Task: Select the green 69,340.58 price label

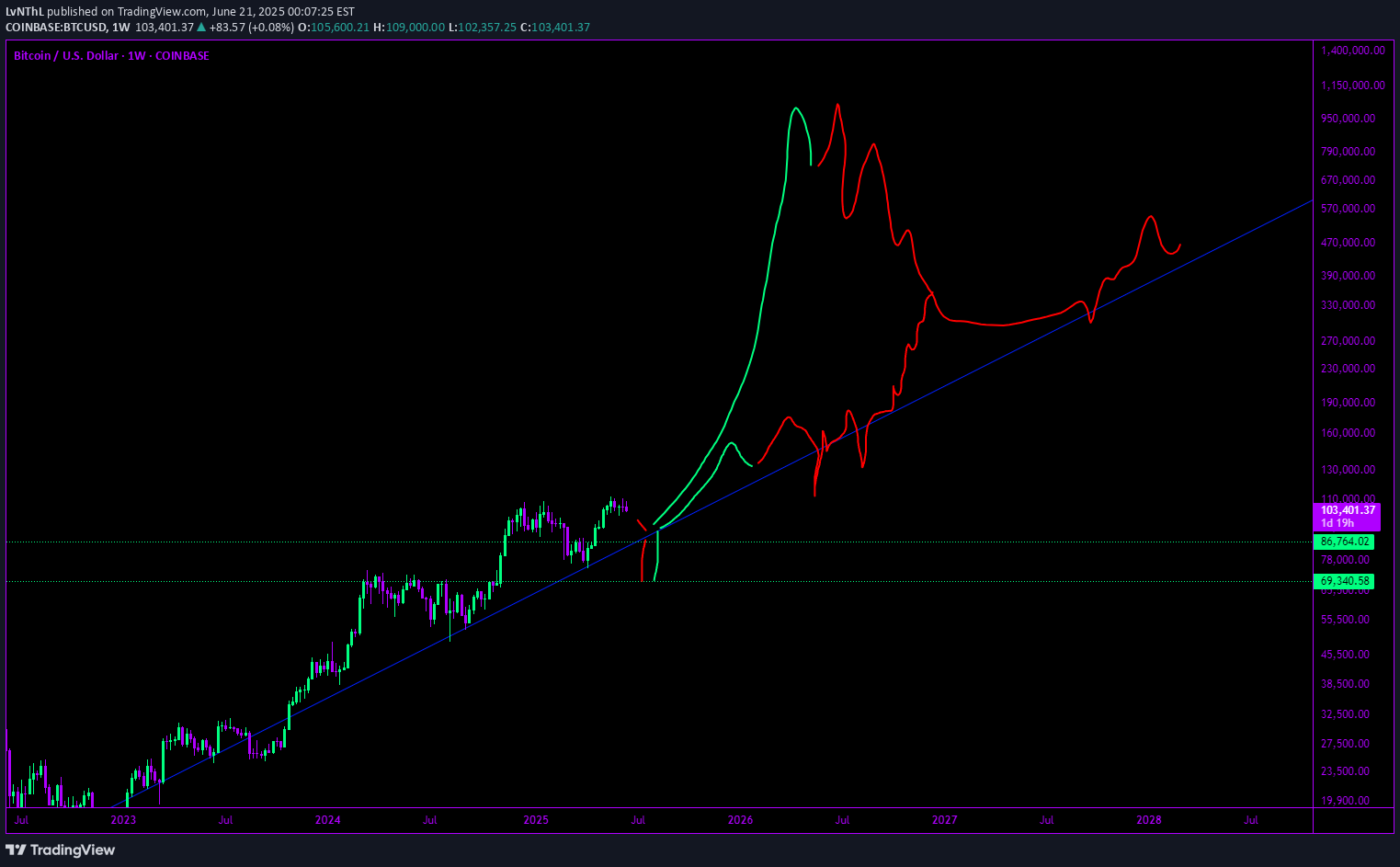Action: [x=1345, y=581]
